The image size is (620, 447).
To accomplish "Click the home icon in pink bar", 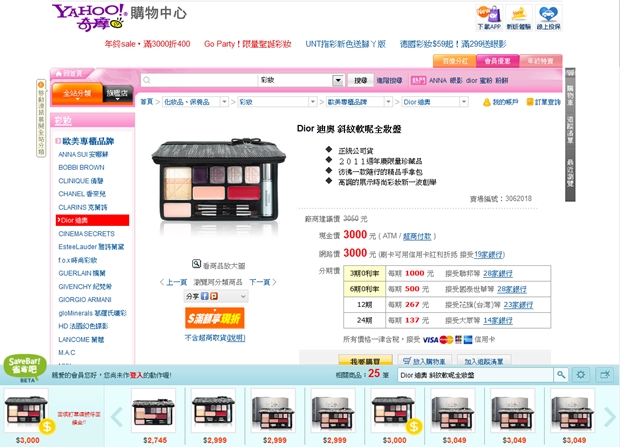I will pyautogui.click(x=59, y=74).
